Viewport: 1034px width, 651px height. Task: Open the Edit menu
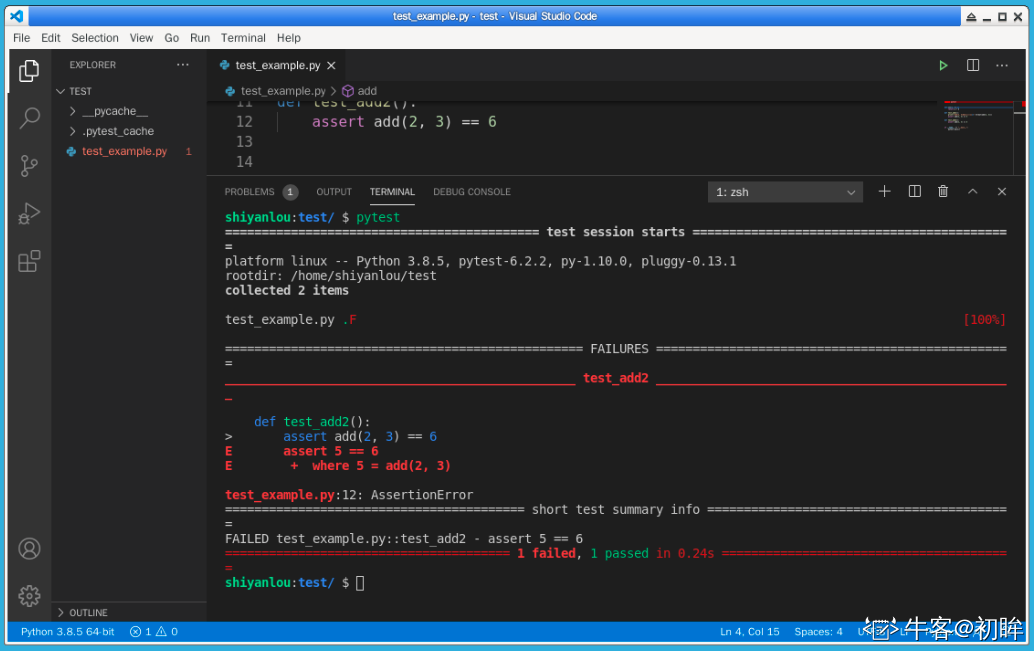coord(51,38)
